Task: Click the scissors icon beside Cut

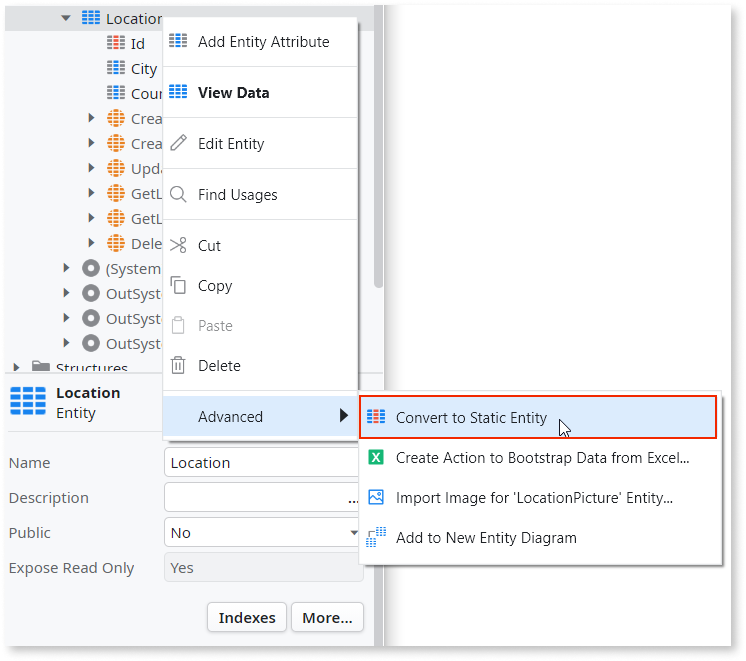Action: coord(178,245)
